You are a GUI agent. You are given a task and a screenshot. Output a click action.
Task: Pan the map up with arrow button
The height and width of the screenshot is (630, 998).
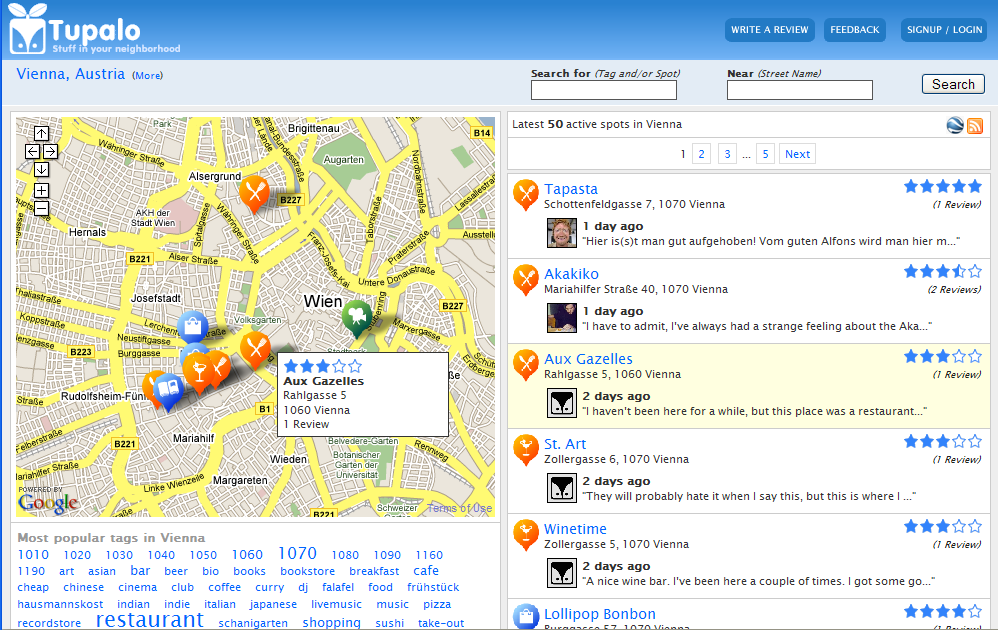point(41,134)
